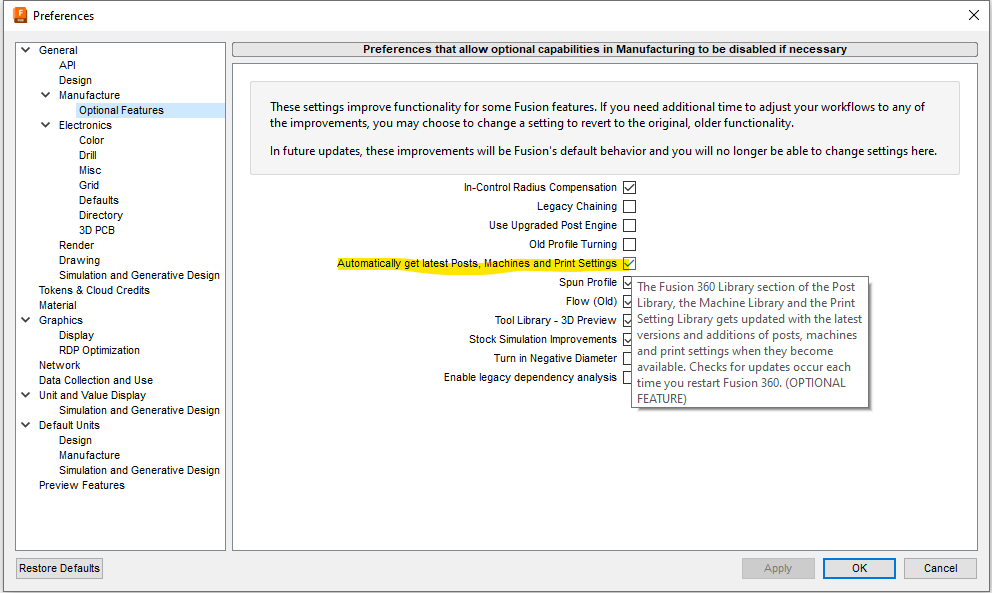Toggle the Spun Profile checkbox
This screenshot has height=593, width=992.
(x=628, y=282)
